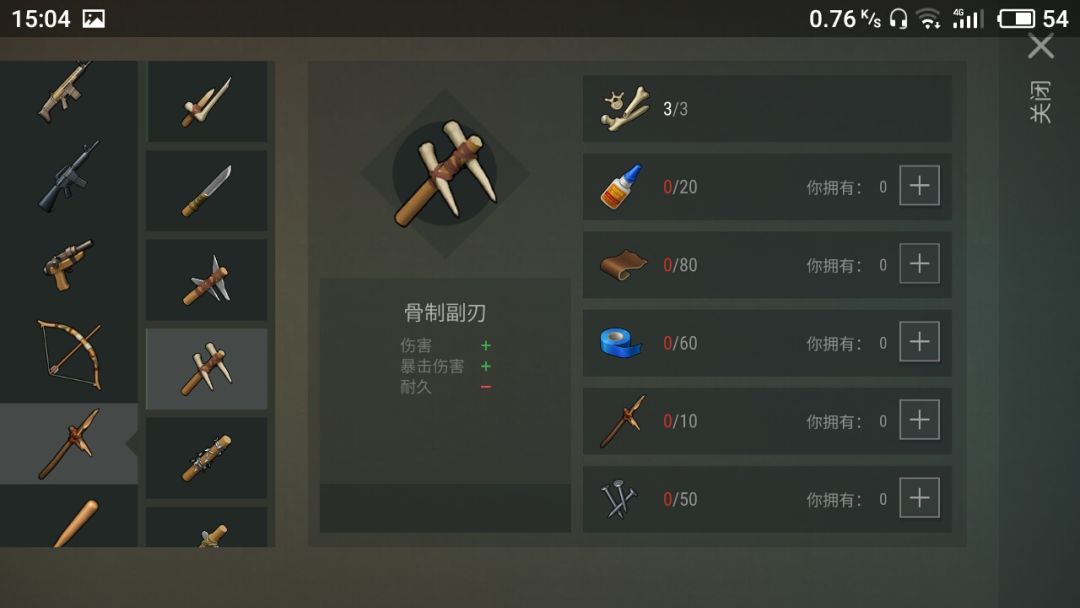
Task: Tap the bones resource icon
Action: pyautogui.click(x=625, y=108)
